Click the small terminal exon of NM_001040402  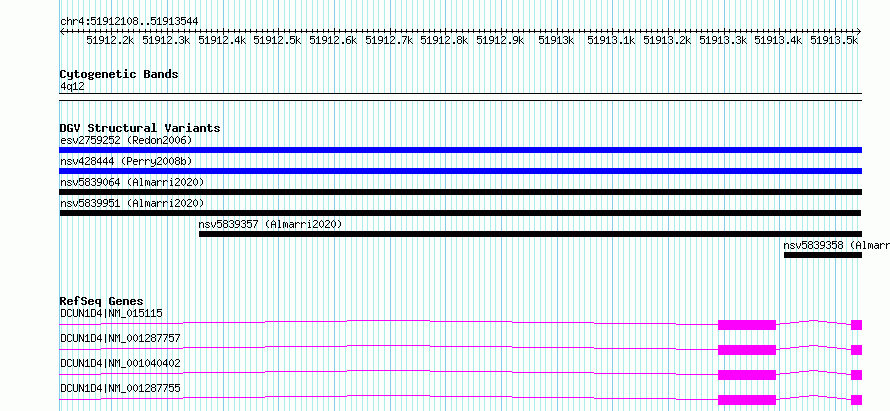[x=857, y=375]
